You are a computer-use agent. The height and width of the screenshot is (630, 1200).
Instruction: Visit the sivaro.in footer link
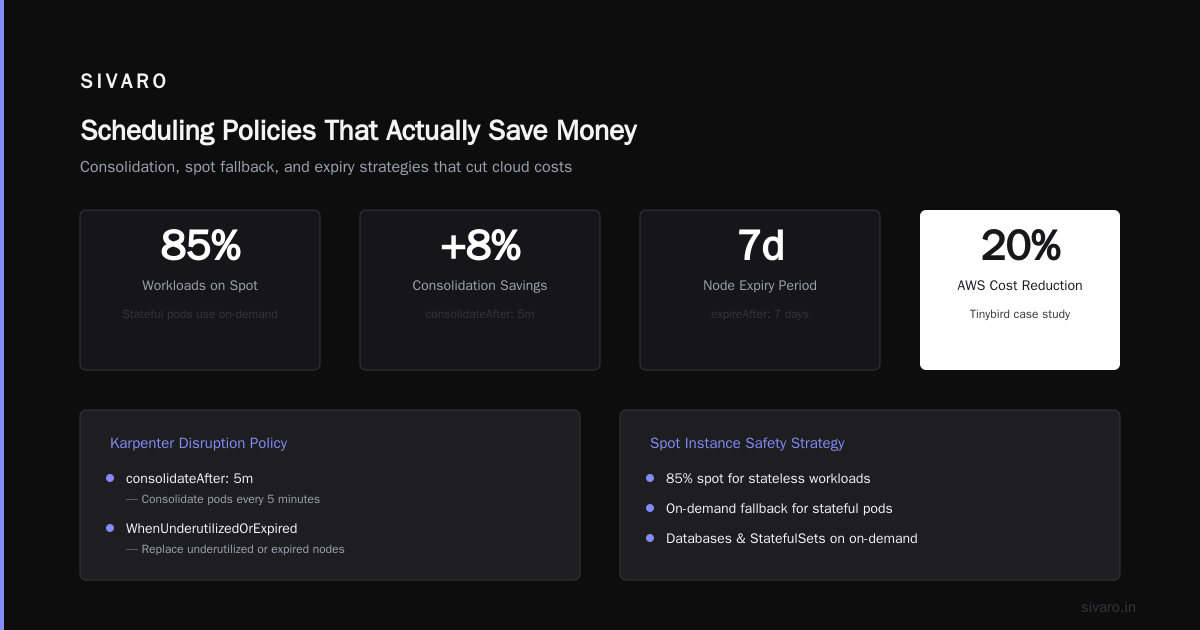(x=1108, y=607)
